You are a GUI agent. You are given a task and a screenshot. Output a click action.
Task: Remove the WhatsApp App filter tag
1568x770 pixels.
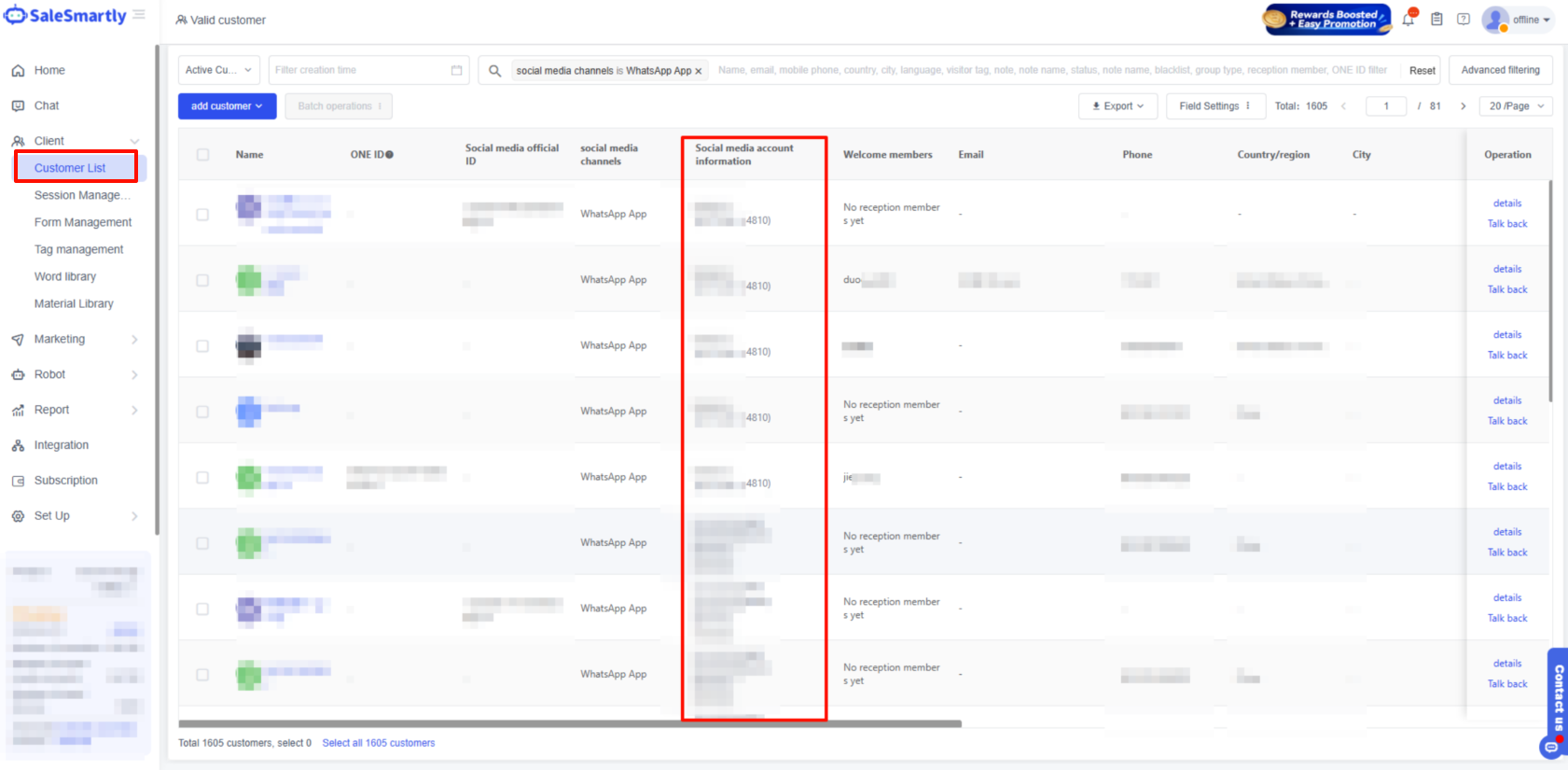(x=698, y=71)
